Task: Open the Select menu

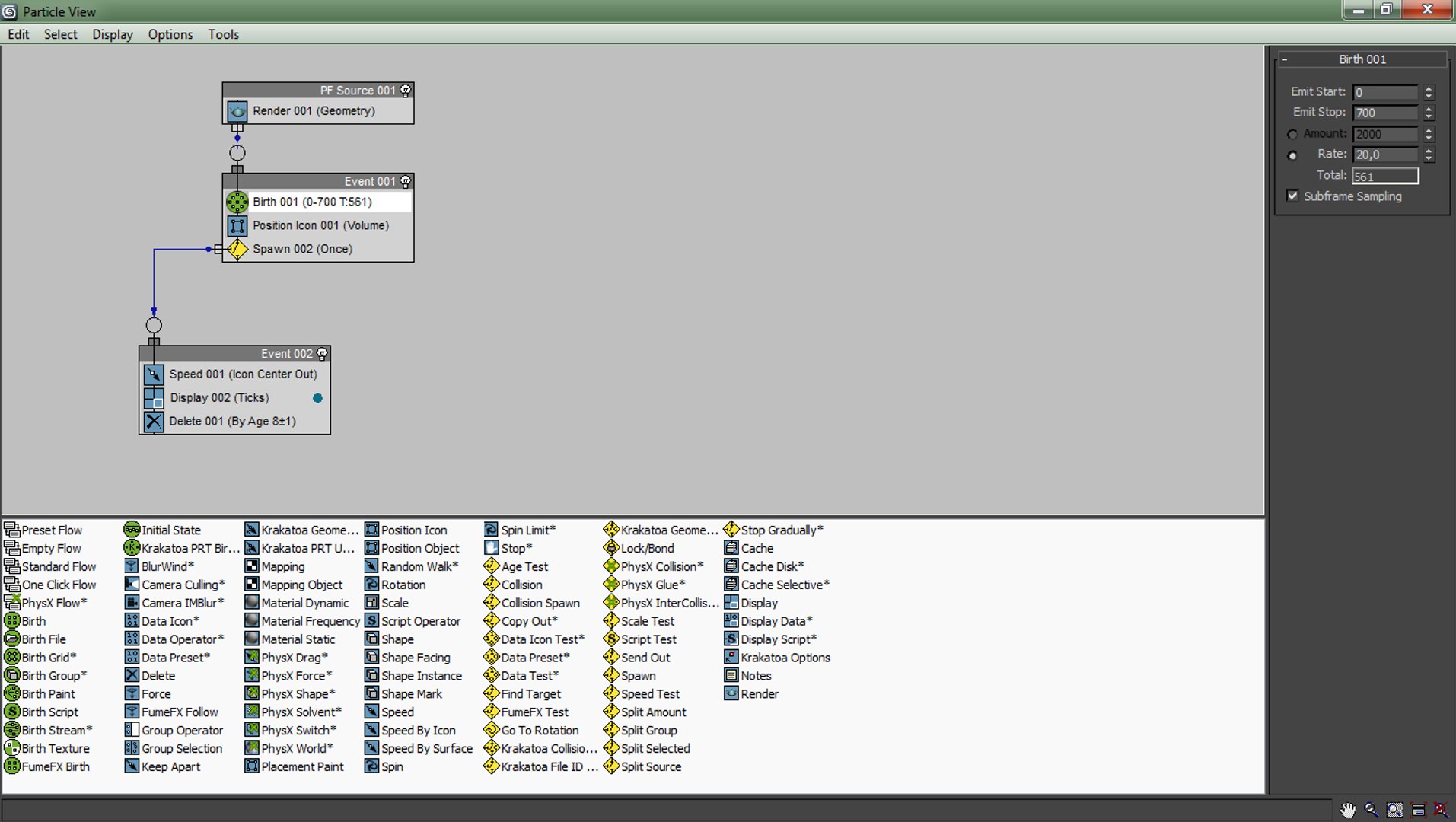Action: coord(61,34)
